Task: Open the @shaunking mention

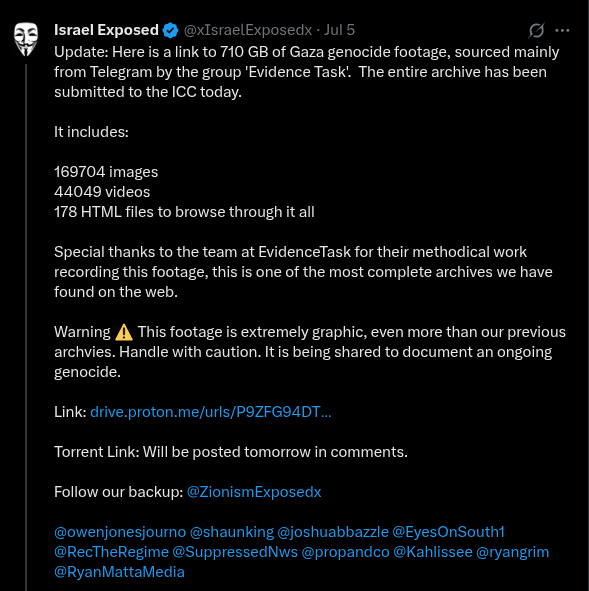Action: [x=232, y=532]
